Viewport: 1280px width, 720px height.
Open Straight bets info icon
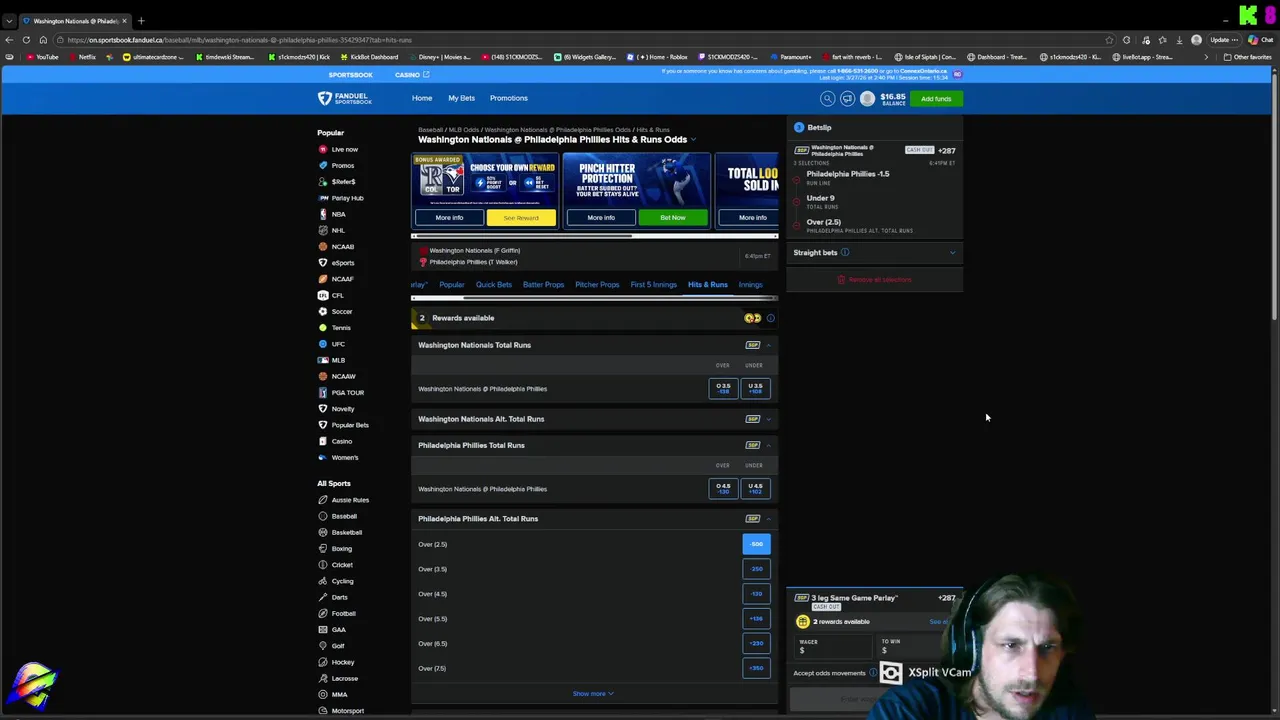(845, 253)
